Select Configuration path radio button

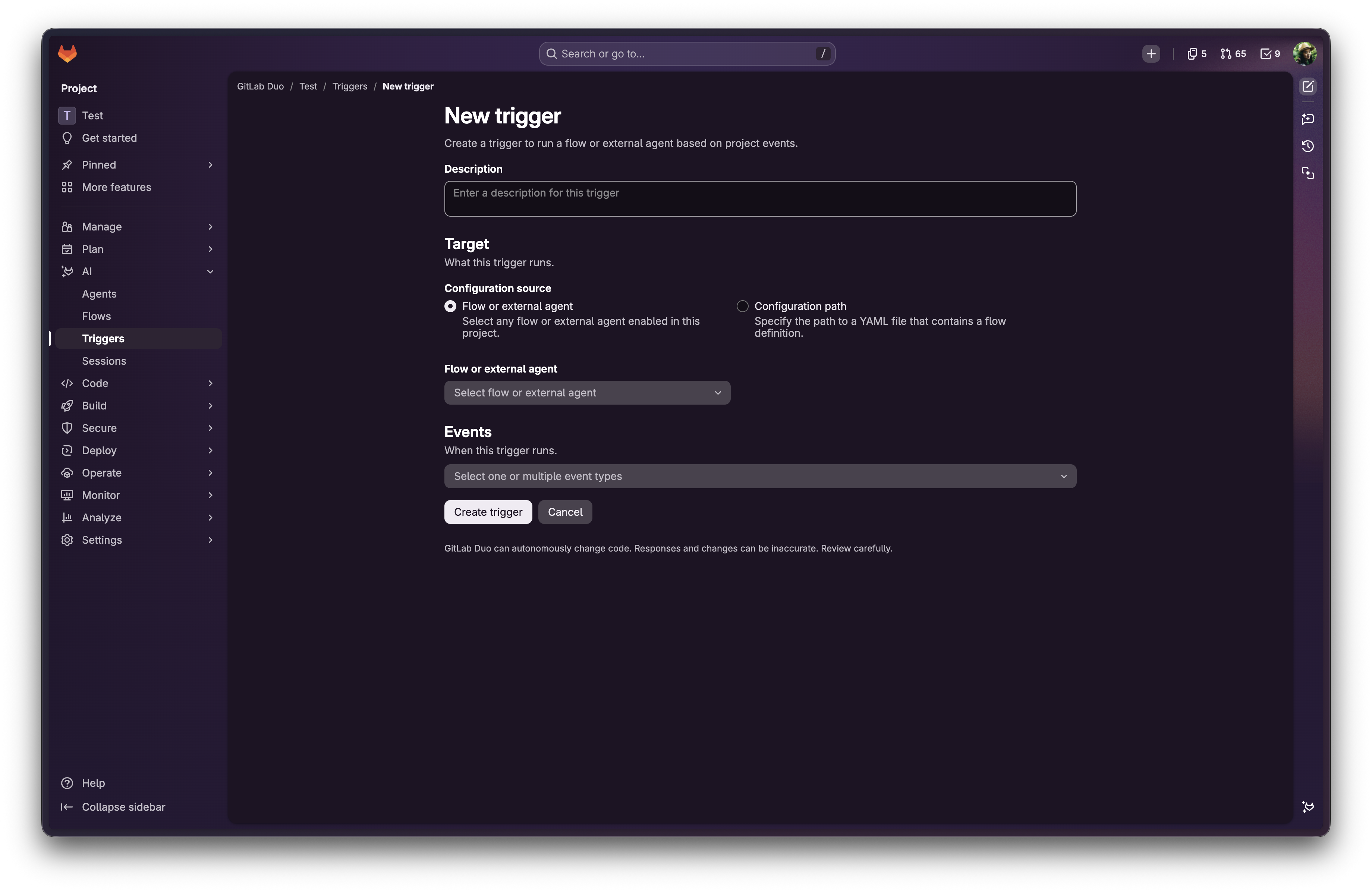tap(743, 306)
